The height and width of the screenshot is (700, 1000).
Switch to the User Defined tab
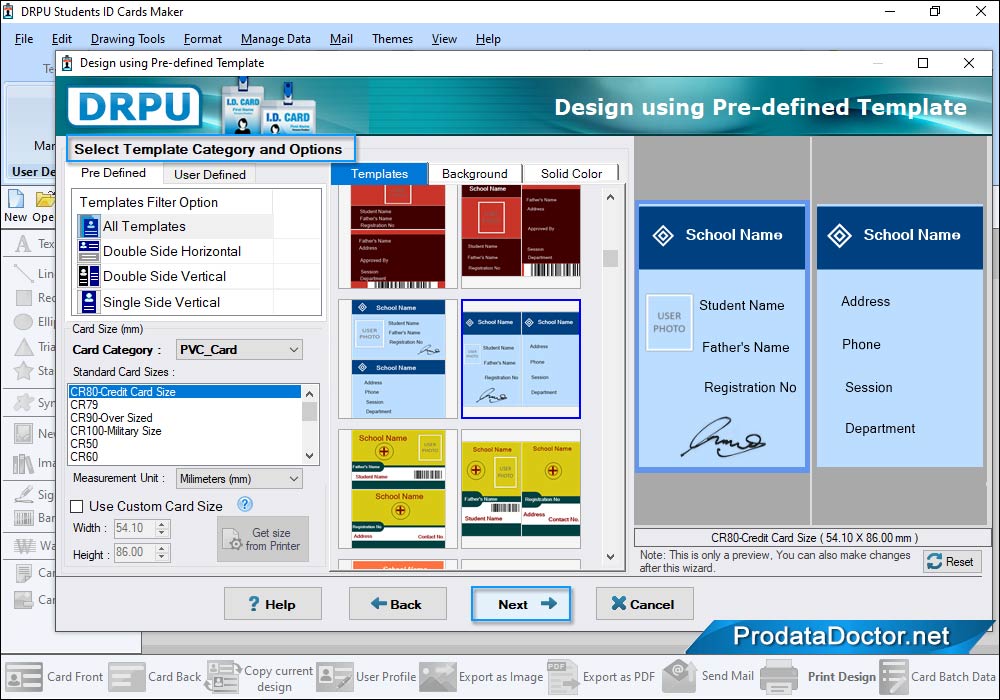210,175
